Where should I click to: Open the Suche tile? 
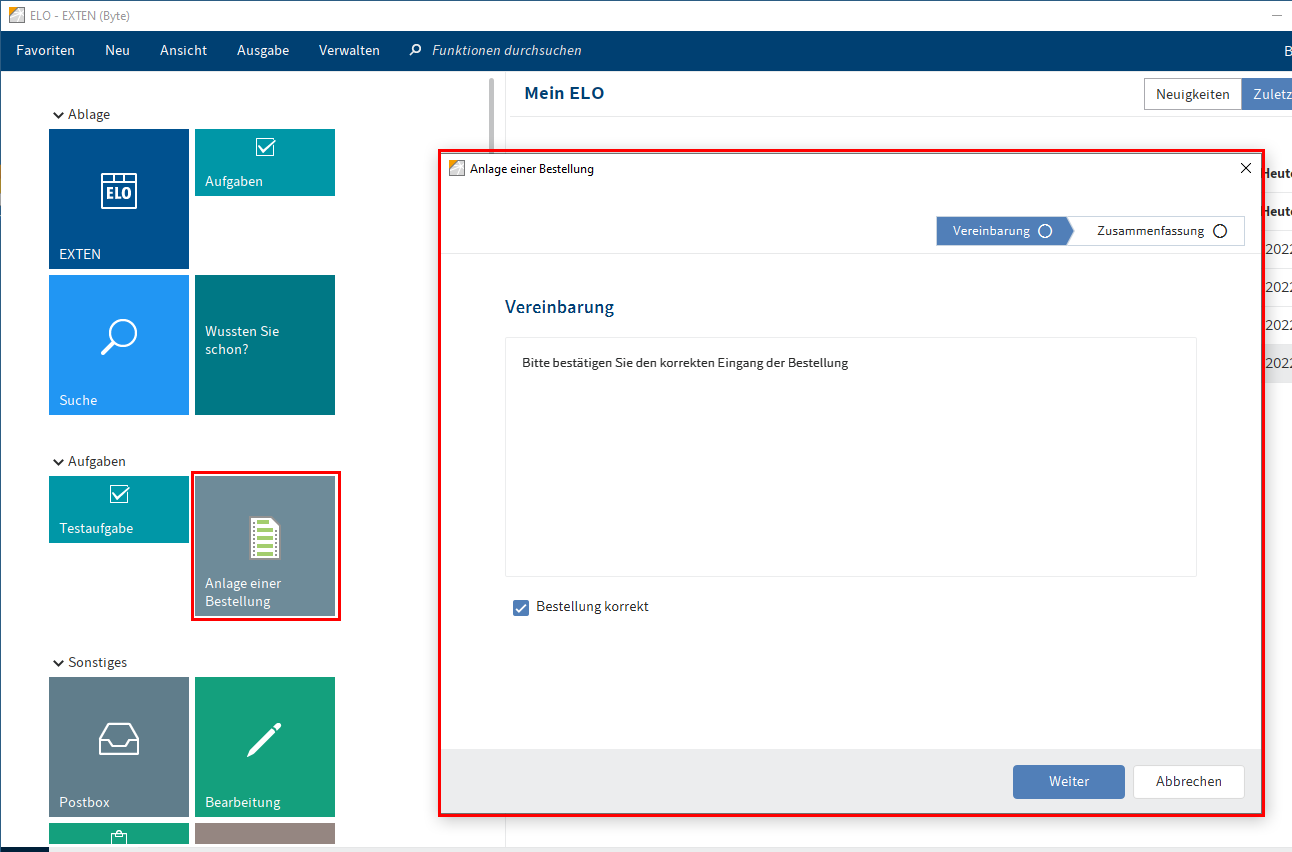119,345
